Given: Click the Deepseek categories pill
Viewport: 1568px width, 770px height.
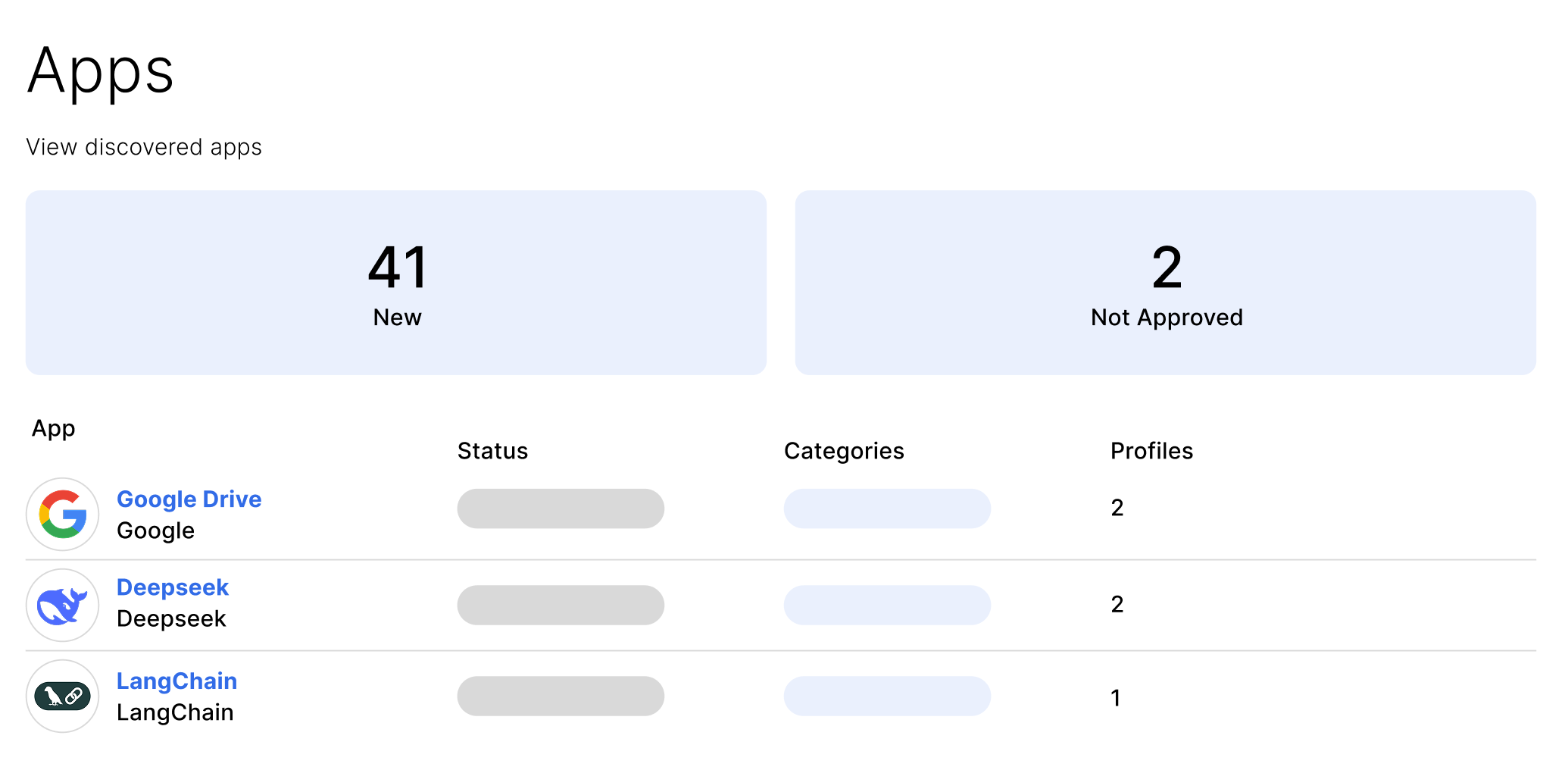Looking at the screenshot, I should point(887,605).
